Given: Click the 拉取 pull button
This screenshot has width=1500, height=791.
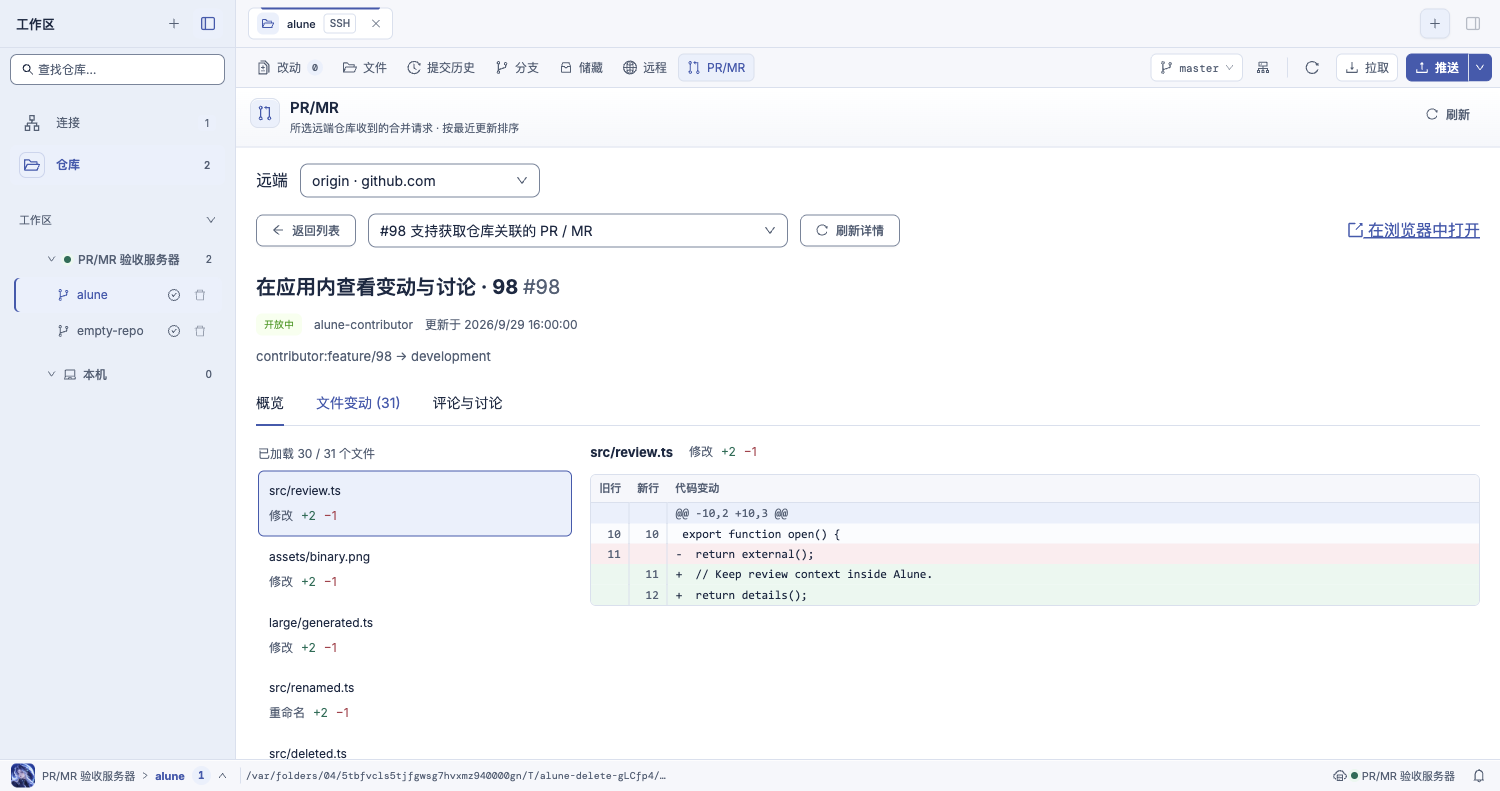Looking at the screenshot, I should (x=1367, y=68).
